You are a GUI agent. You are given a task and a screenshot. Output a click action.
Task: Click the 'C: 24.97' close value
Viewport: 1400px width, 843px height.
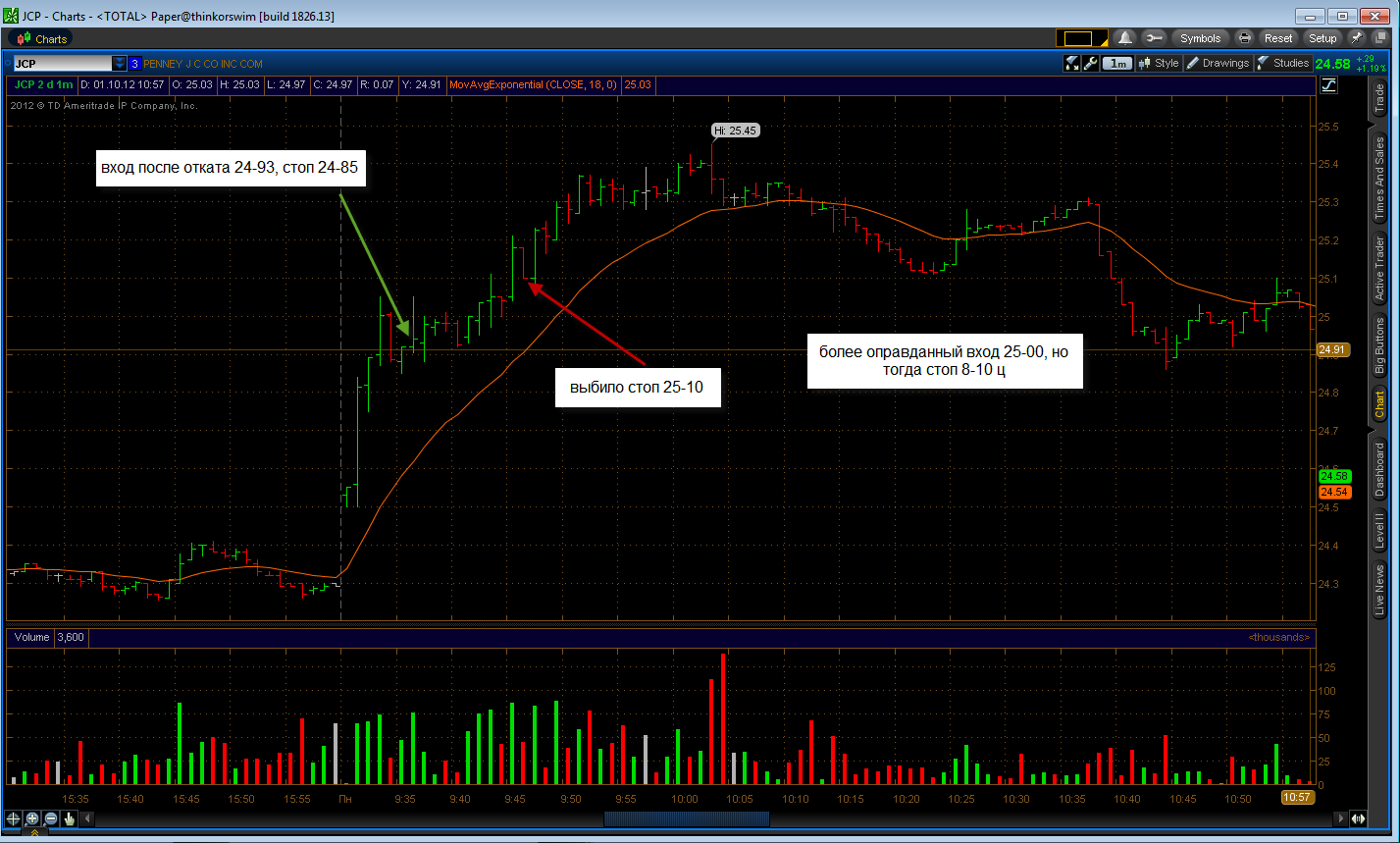[333, 84]
